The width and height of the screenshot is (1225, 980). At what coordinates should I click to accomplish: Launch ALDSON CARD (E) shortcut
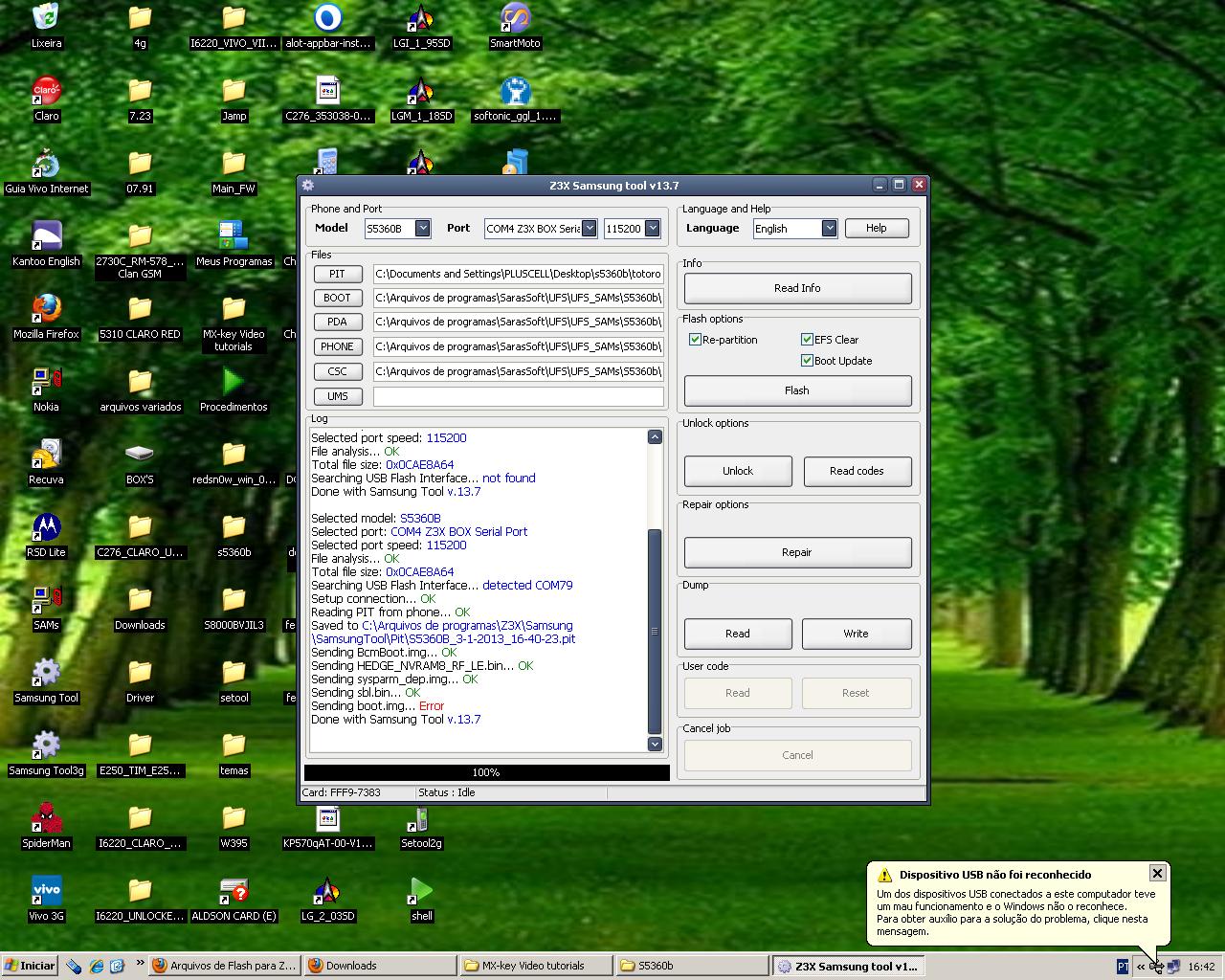click(234, 899)
